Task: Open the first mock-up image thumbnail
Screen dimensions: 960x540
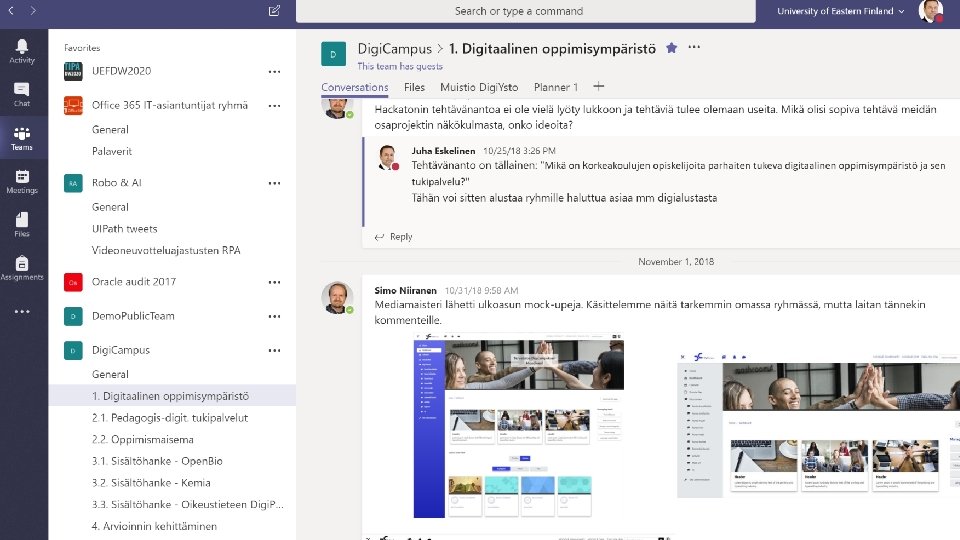Action: [x=519, y=426]
